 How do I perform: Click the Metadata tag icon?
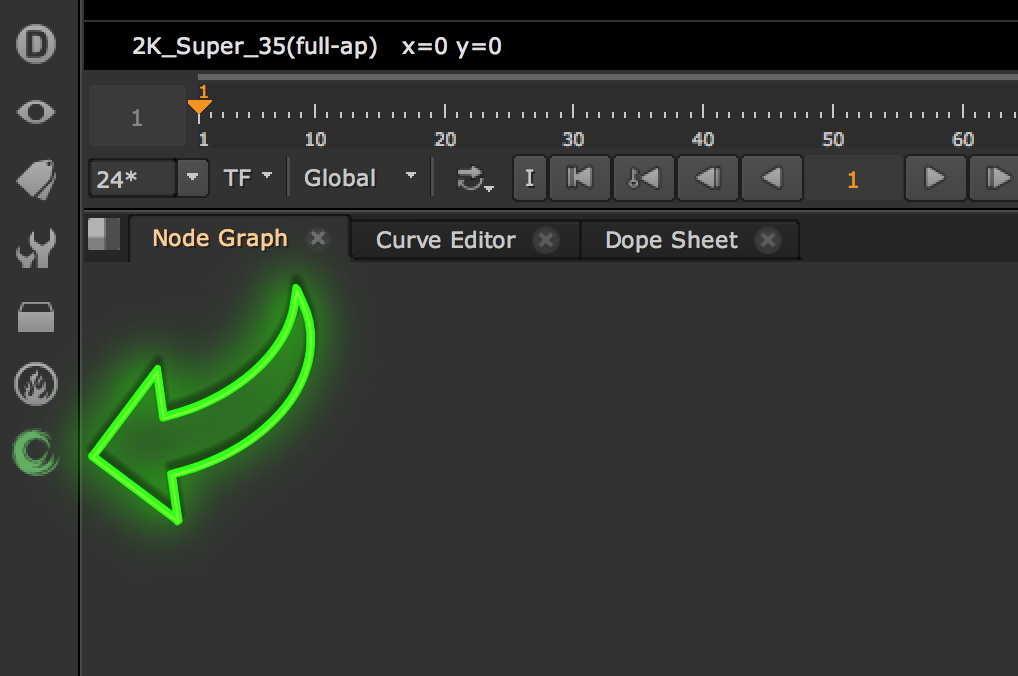[x=36, y=181]
